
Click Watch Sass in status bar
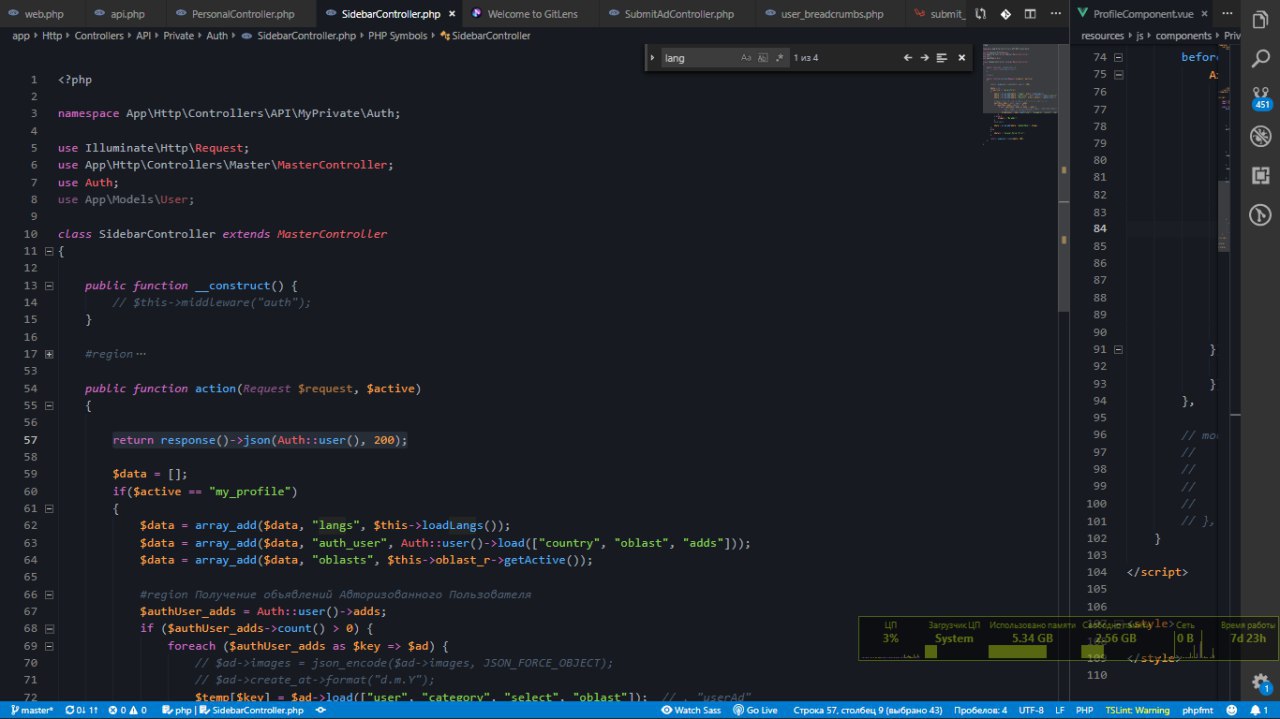(691, 710)
